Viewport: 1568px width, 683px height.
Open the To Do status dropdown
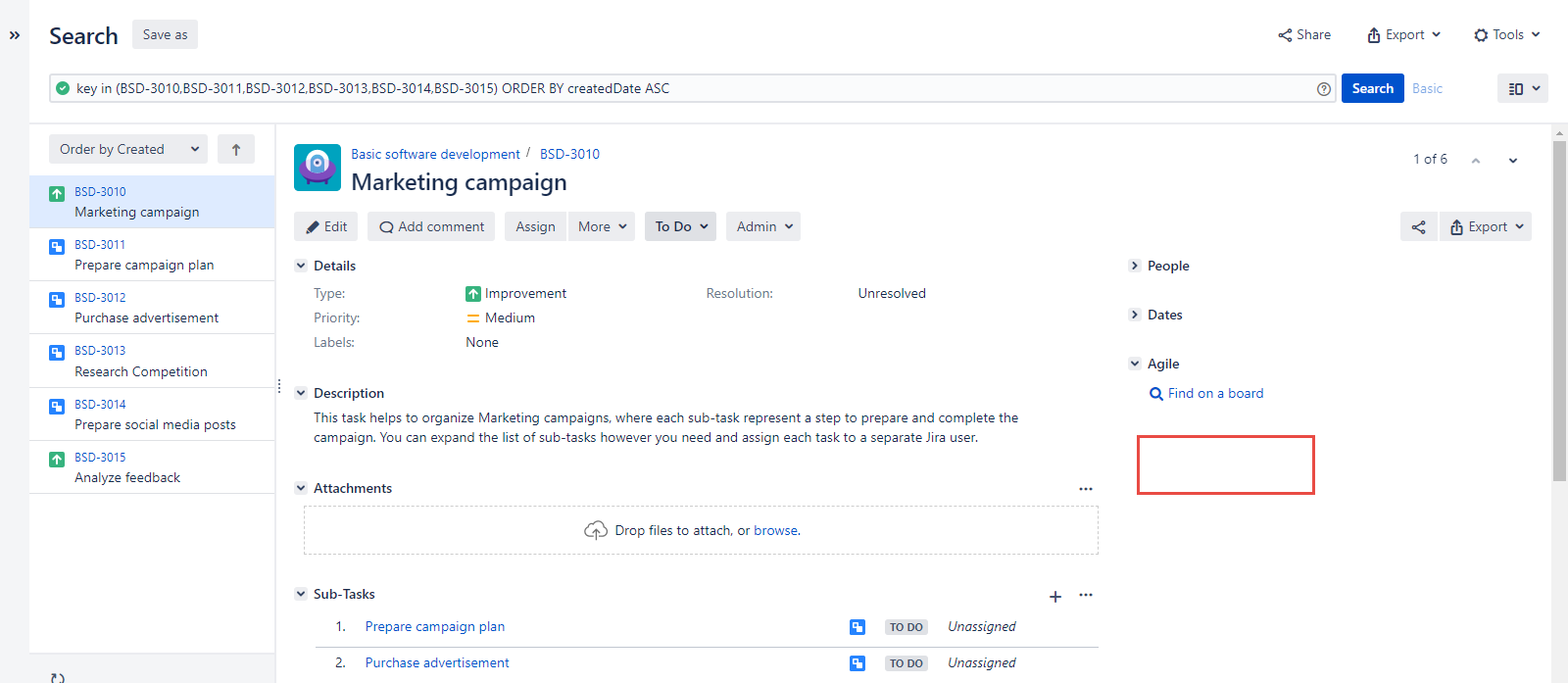click(x=680, y=227)
